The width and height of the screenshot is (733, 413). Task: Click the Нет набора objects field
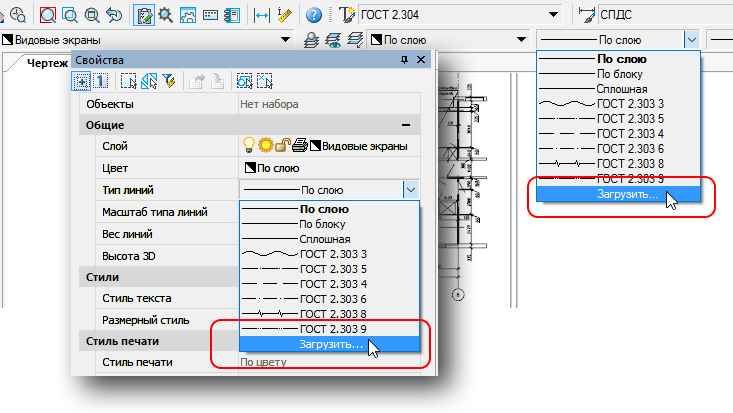coord(329,104)
